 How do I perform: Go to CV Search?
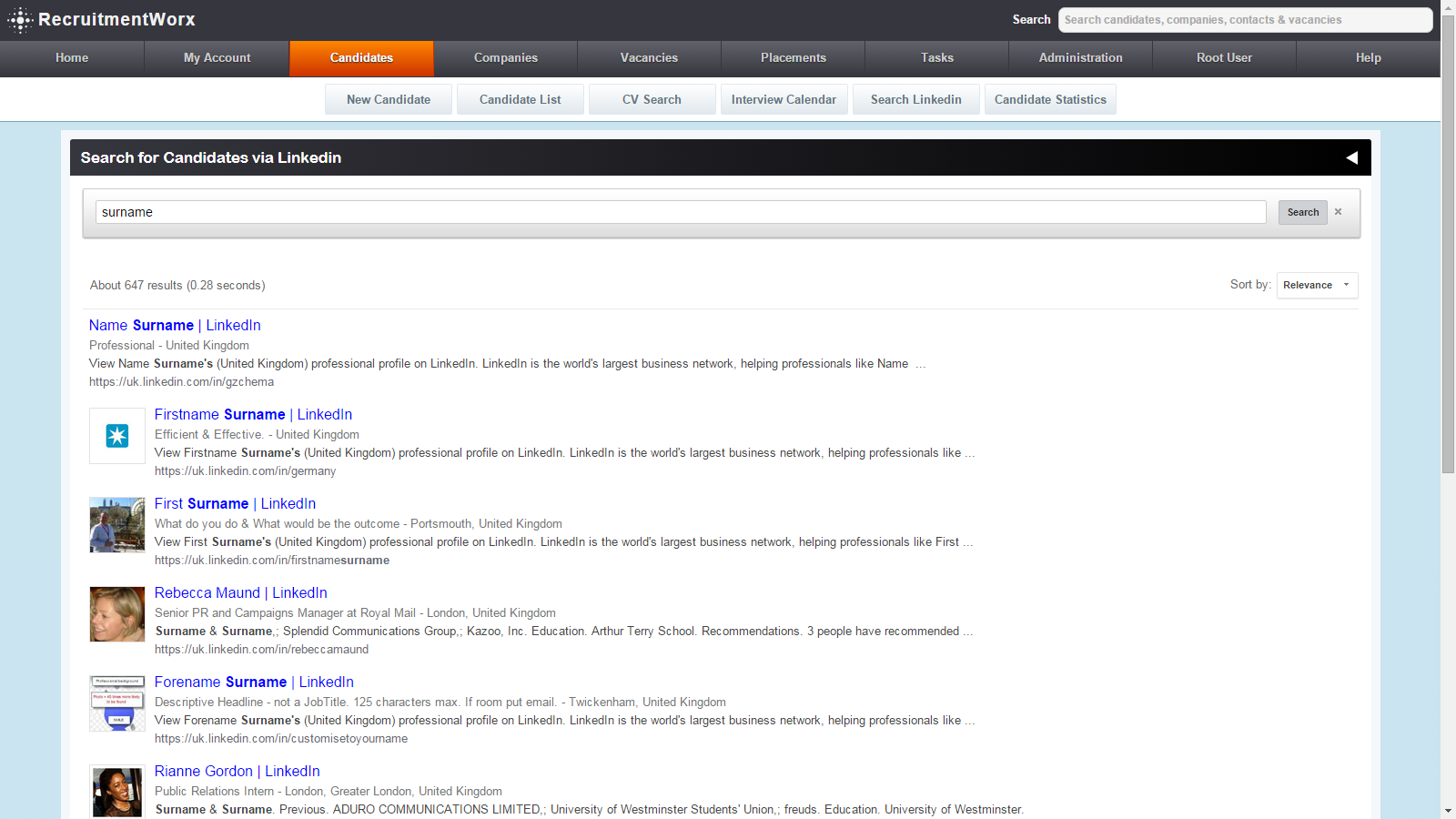click(652, 99)
